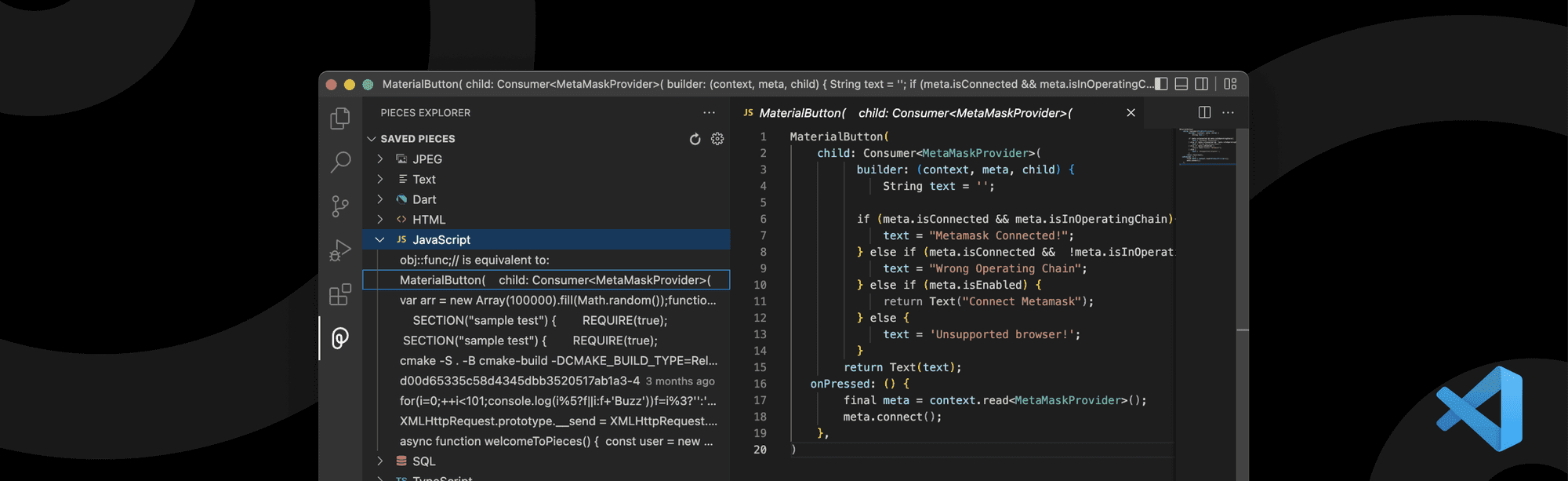The image size is (1568, 481).
Task: Click the onPressed: line of code
Action: [x=860, y=384]
